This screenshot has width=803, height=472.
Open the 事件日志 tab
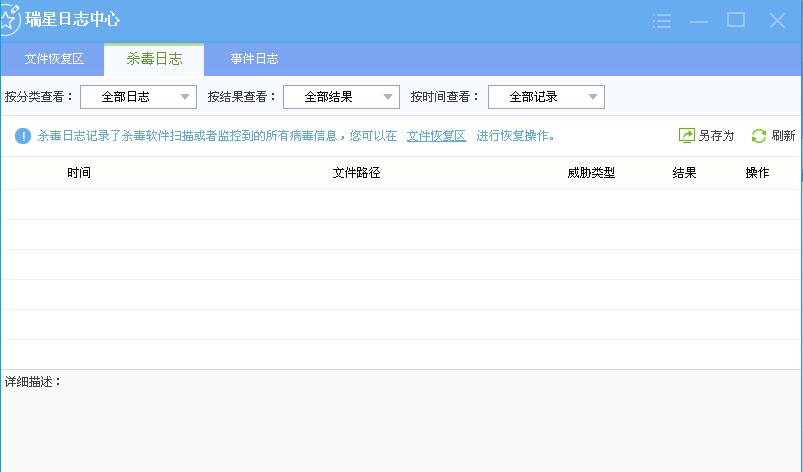254,59
